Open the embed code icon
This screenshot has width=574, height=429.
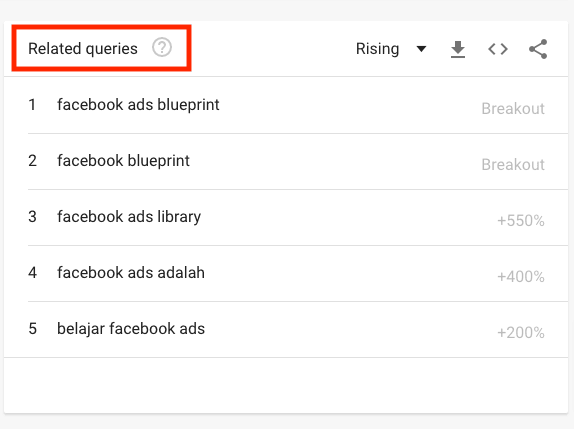498,49
